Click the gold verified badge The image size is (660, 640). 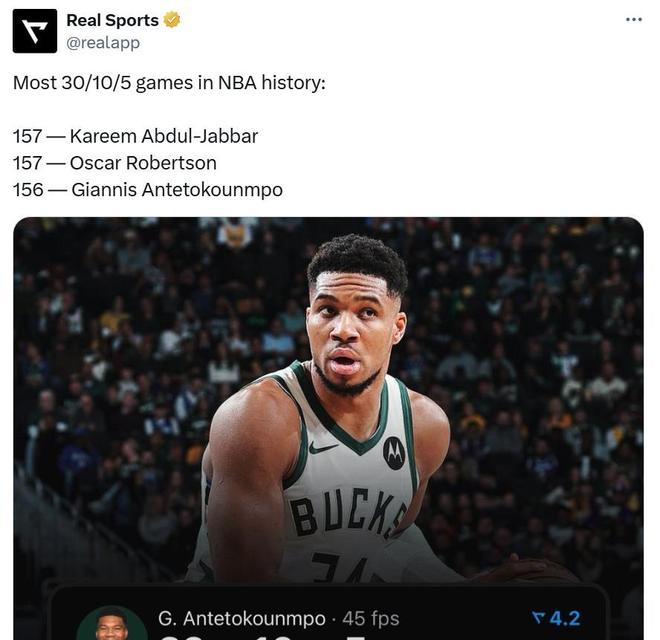pyautogui.click(x=172, y=20)
